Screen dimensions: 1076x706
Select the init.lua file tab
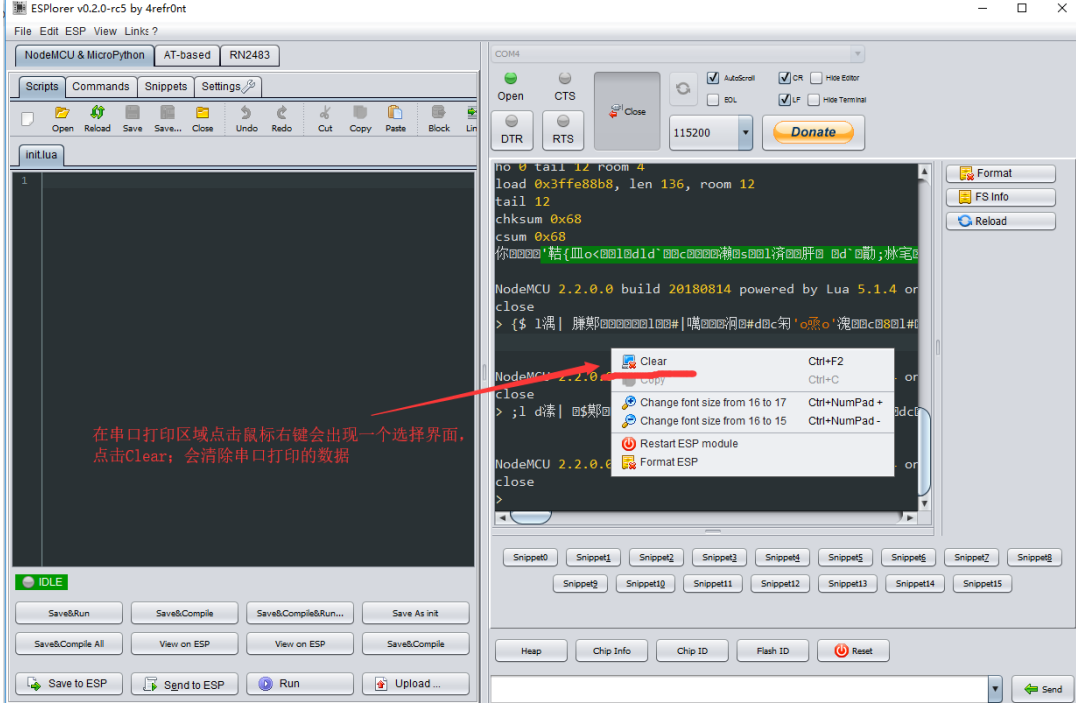coord(41,154)
